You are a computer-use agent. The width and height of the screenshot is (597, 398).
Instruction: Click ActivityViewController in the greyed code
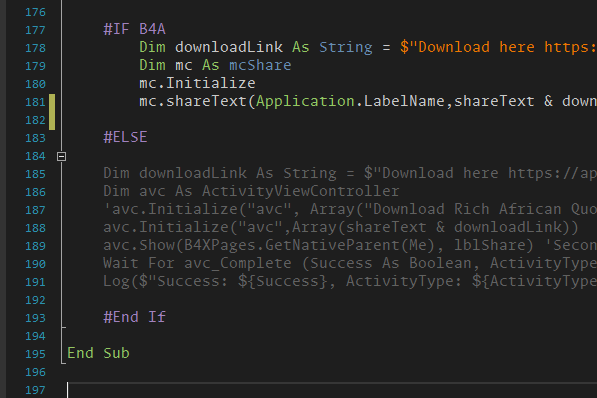click(x=300, y=191)
